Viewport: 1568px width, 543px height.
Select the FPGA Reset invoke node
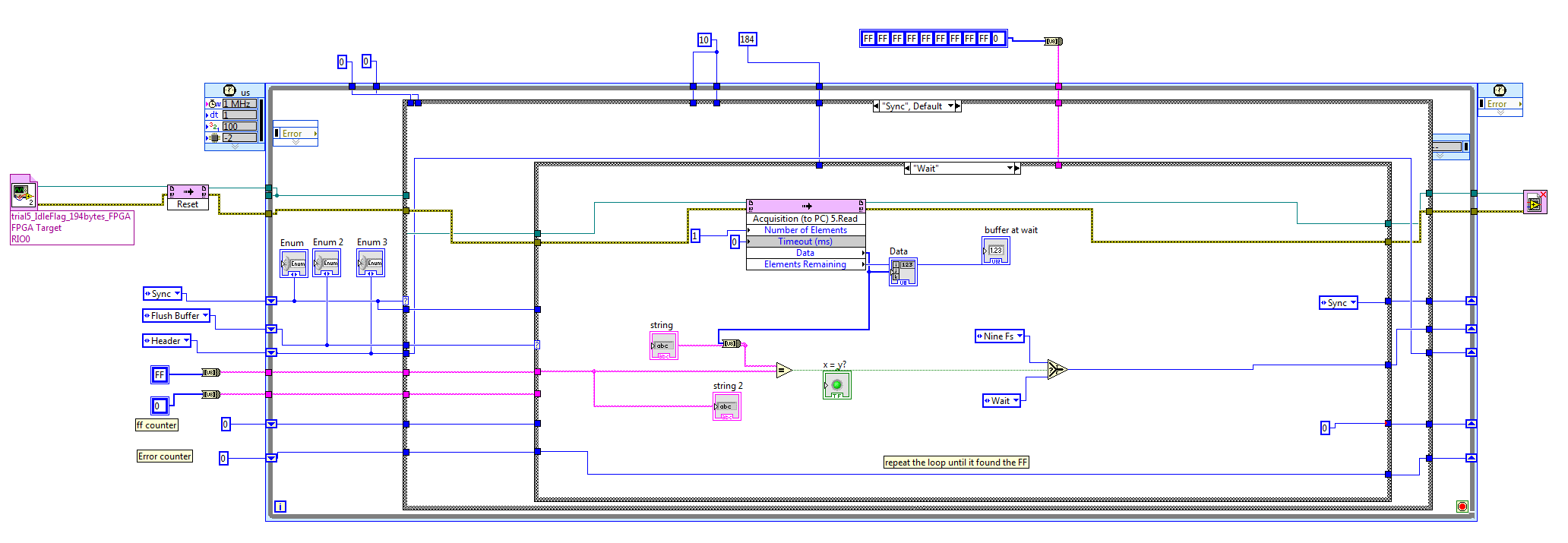click(188, 197)
